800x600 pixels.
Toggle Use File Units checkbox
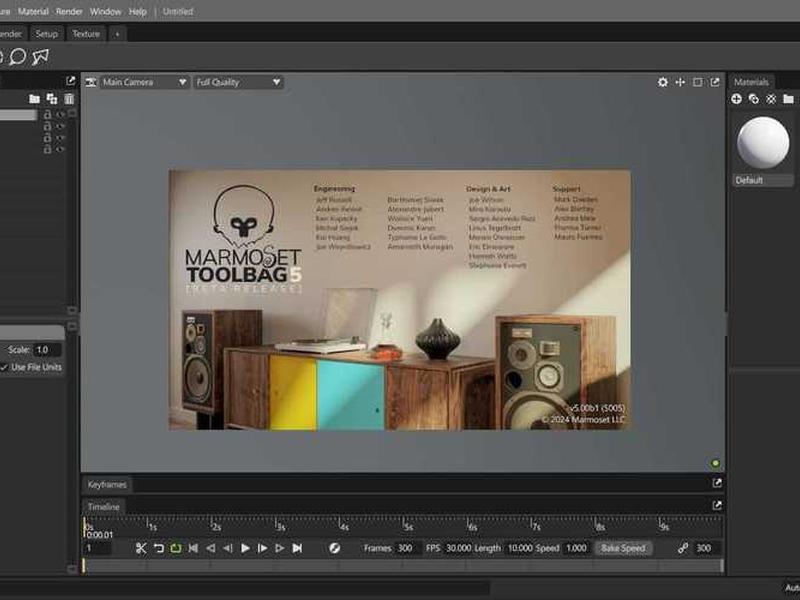coord(4,367)
